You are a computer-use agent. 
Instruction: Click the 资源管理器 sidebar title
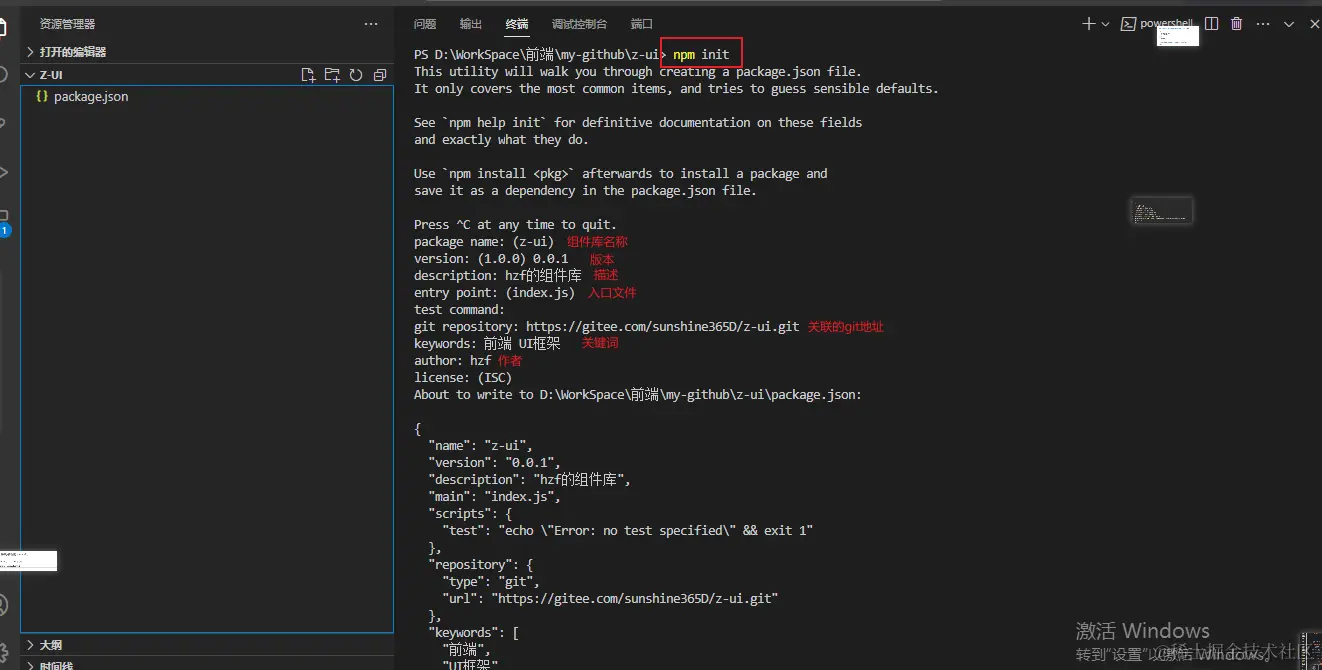point(67,24)
